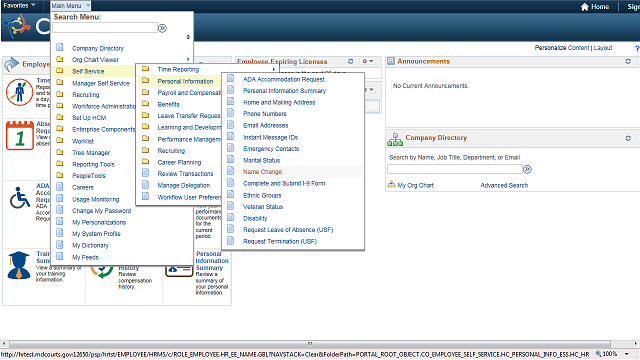Refresh the Company Directory pagelet
The width and height of the screenshot is (640, 360).
628,138
